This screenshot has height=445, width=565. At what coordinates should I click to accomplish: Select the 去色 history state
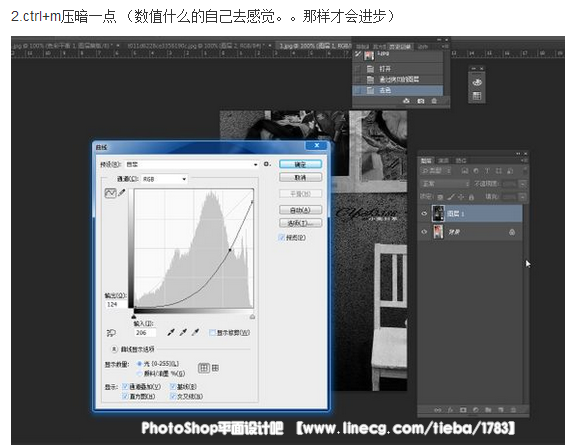398,90
